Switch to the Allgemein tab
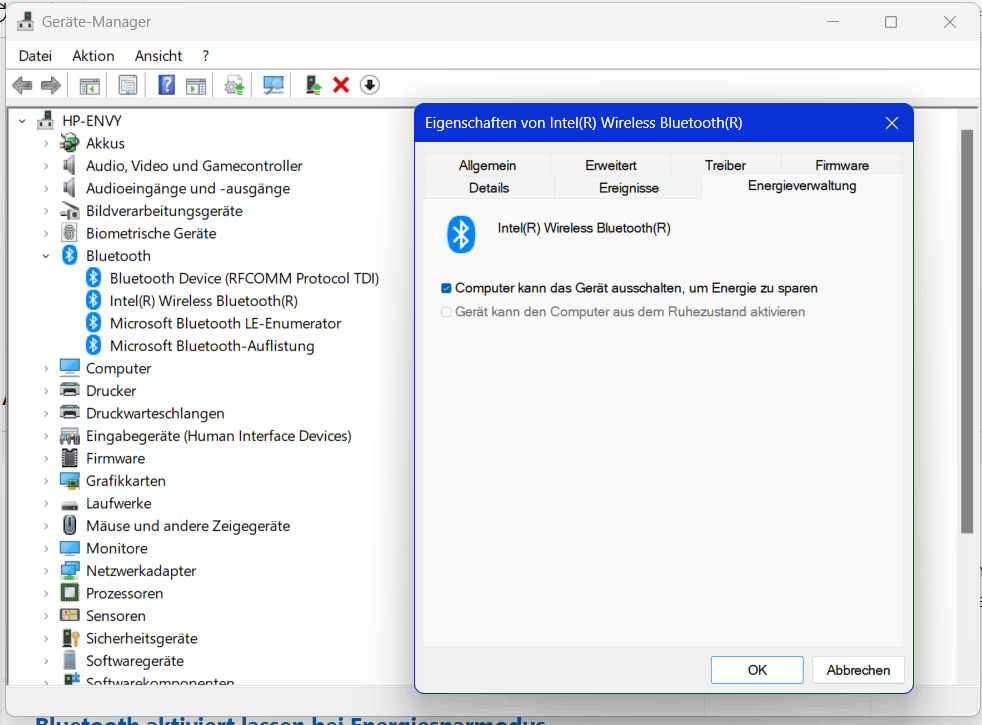This screenshot has height=725, width=982. [x=487, y=165]
